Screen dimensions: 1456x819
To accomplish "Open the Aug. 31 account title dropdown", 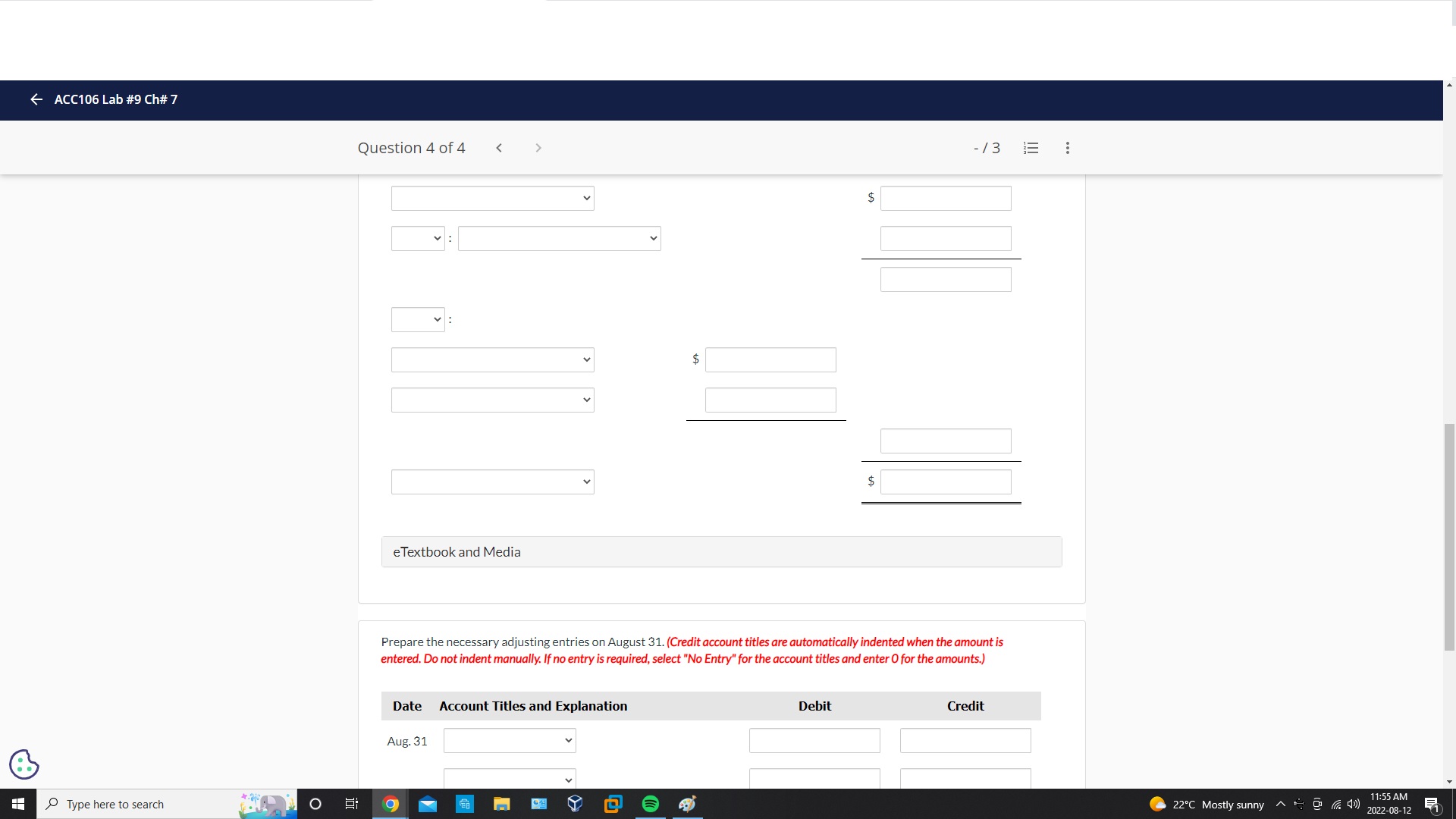I will 509,741.
